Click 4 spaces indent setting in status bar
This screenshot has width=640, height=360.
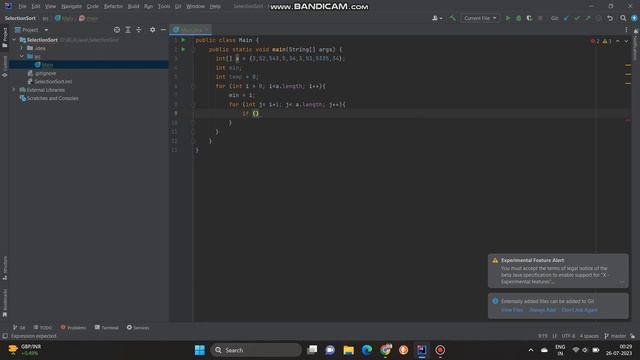[589, 336]
